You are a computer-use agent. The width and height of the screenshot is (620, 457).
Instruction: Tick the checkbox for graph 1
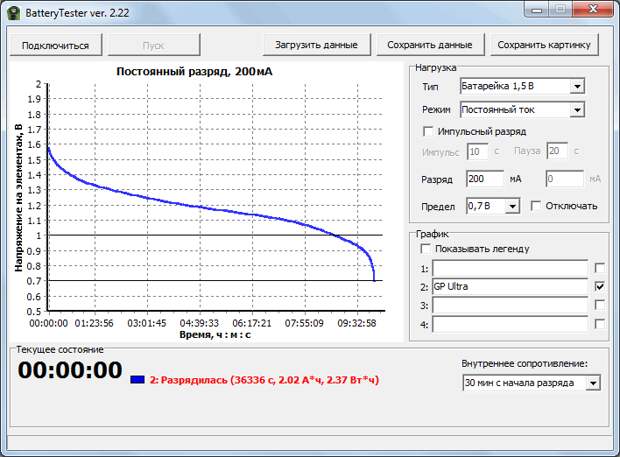(x=599, y=268)
